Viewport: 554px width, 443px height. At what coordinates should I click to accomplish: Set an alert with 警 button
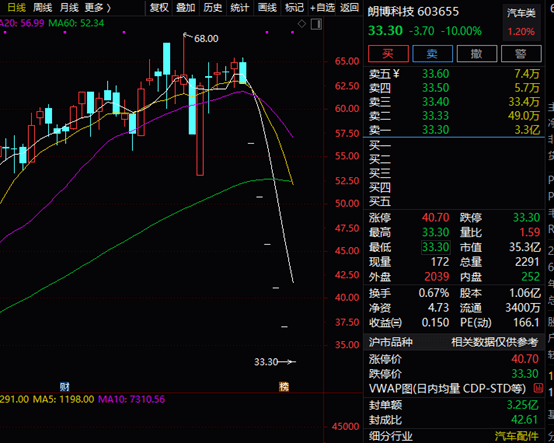click(x=521, y=54)
